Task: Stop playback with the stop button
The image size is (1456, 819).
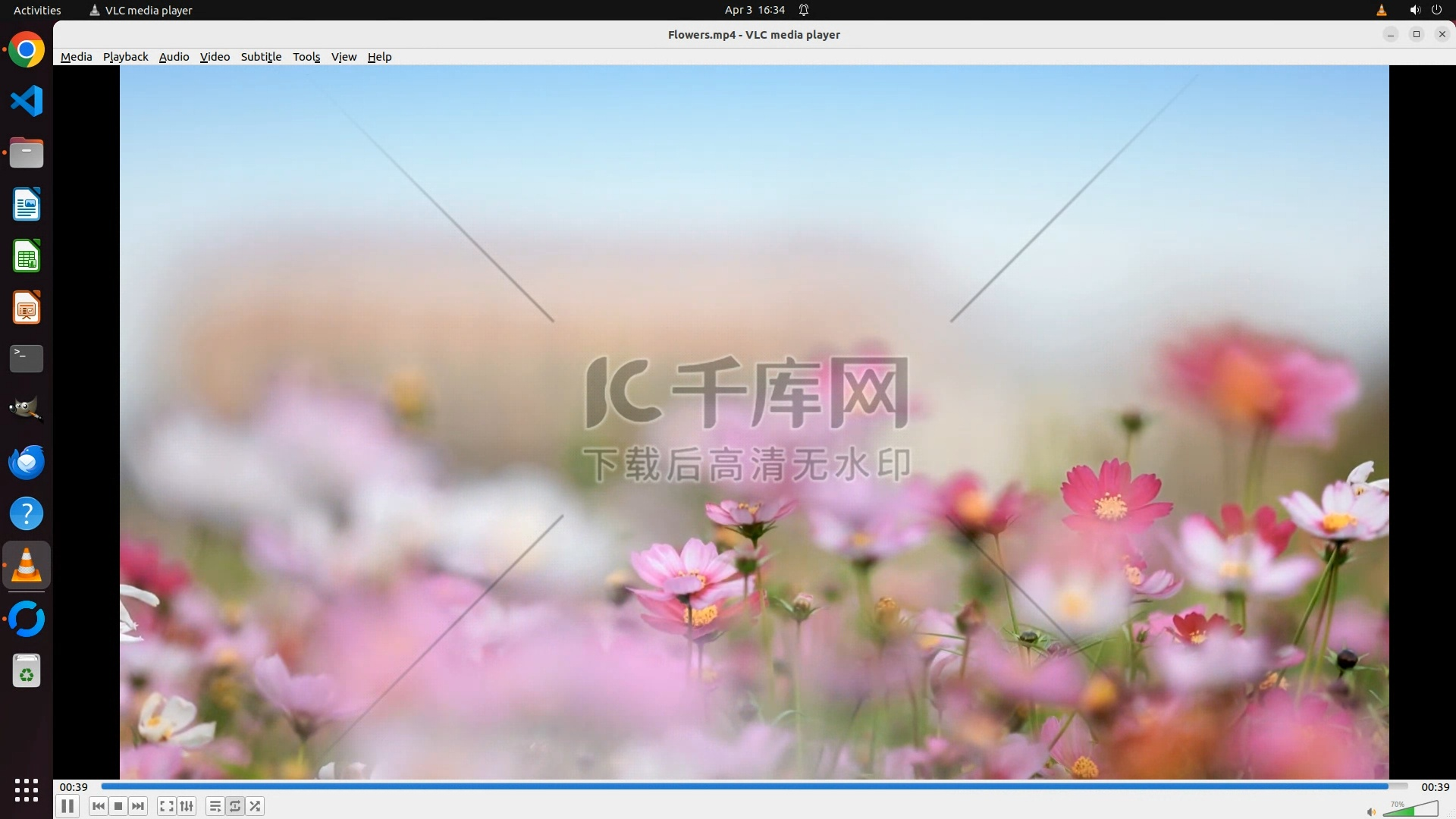Action: pos(118,806)
